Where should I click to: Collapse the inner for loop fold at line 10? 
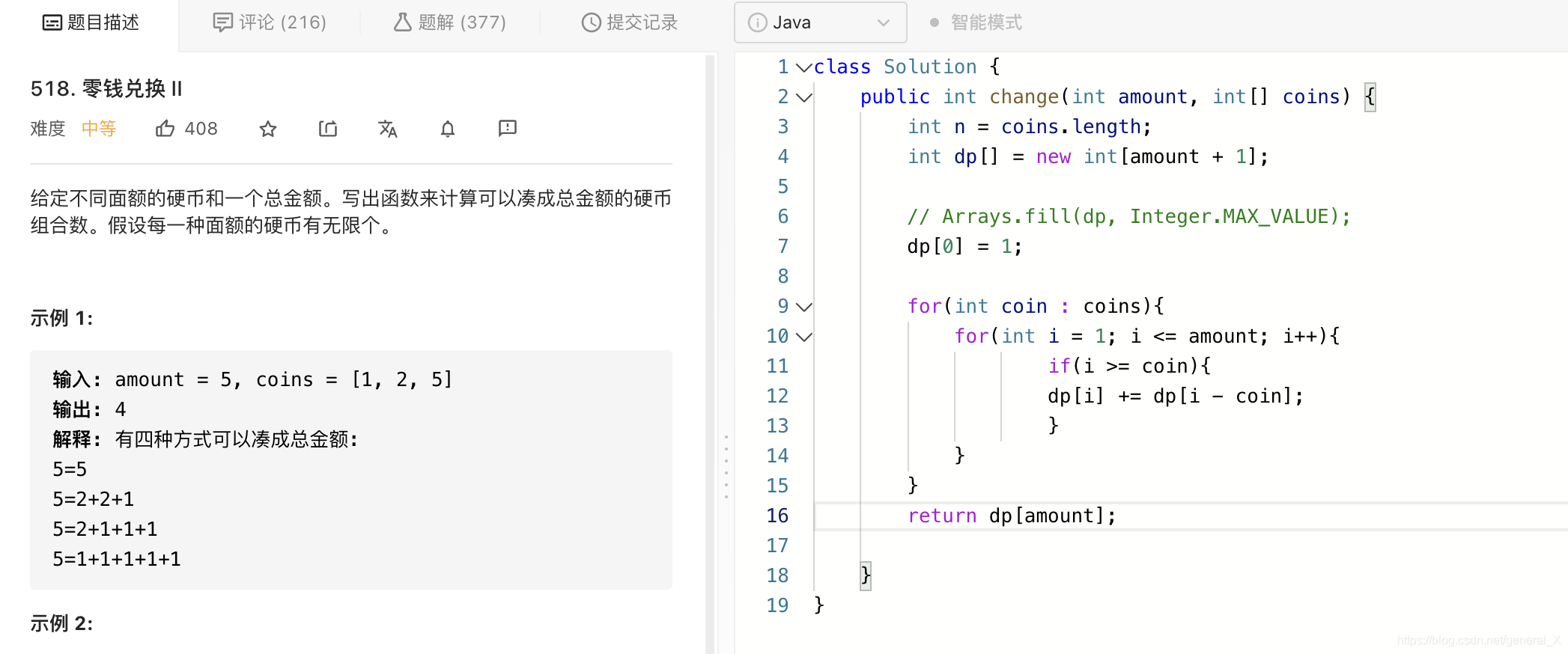(803, 337)
